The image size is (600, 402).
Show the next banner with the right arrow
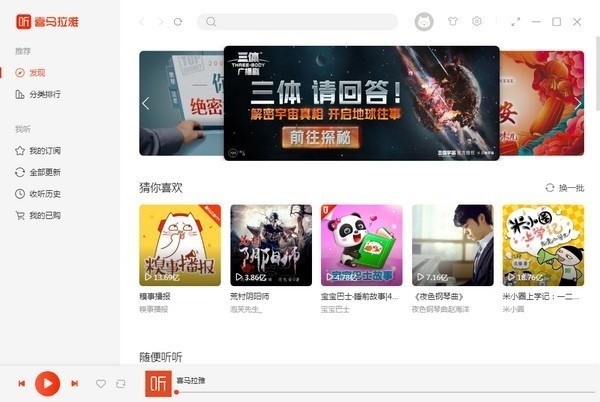point(578,103)
